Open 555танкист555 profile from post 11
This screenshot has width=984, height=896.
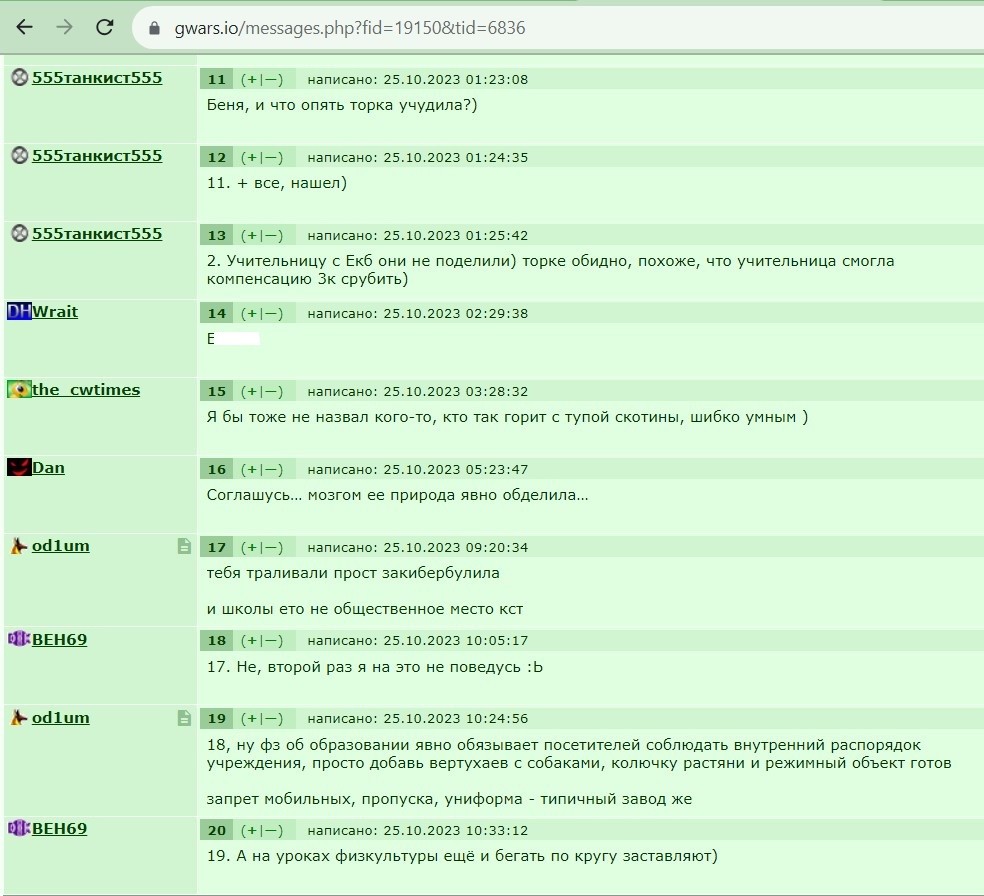click(x=97, y=78)
